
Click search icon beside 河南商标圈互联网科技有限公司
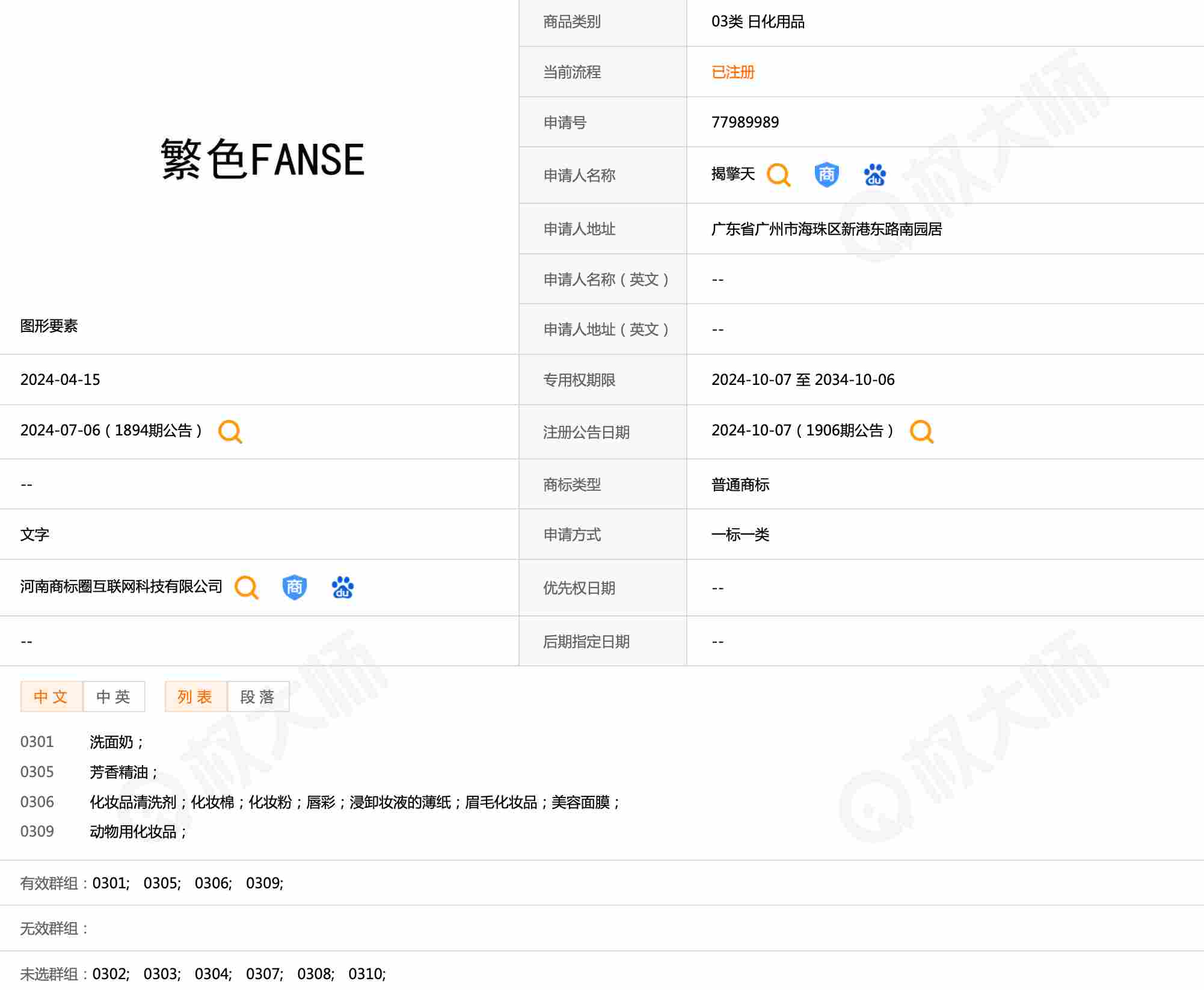(246, 587)
